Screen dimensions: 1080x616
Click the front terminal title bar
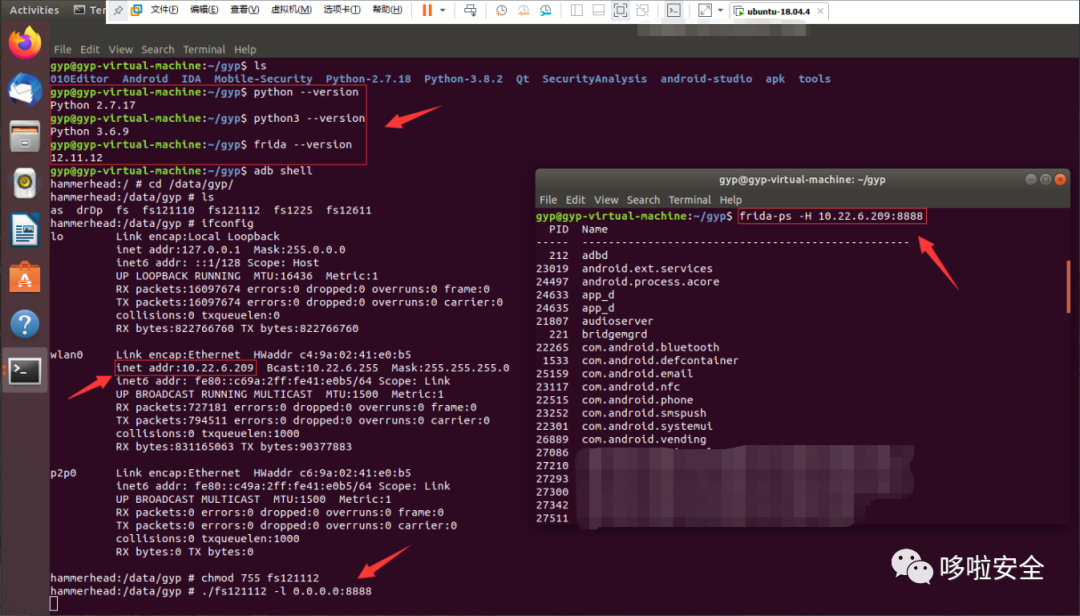[802, 179]
